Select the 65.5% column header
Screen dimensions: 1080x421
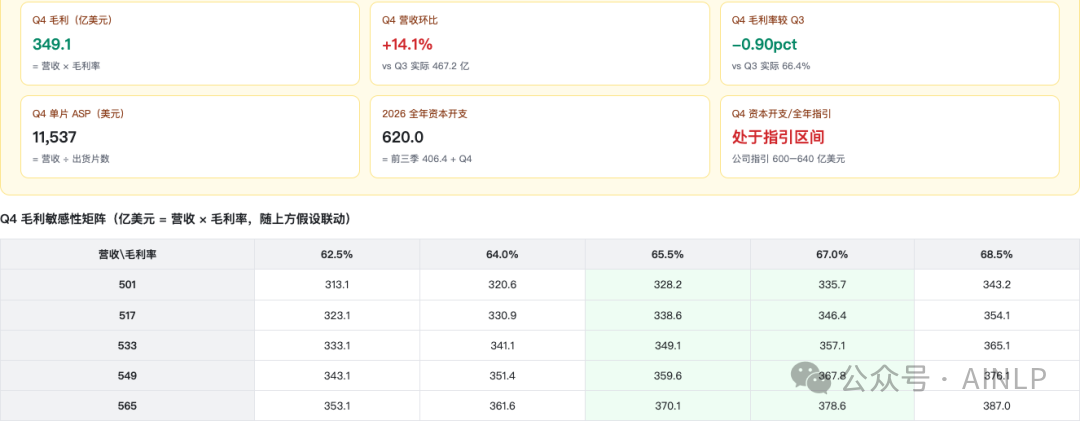667,254
